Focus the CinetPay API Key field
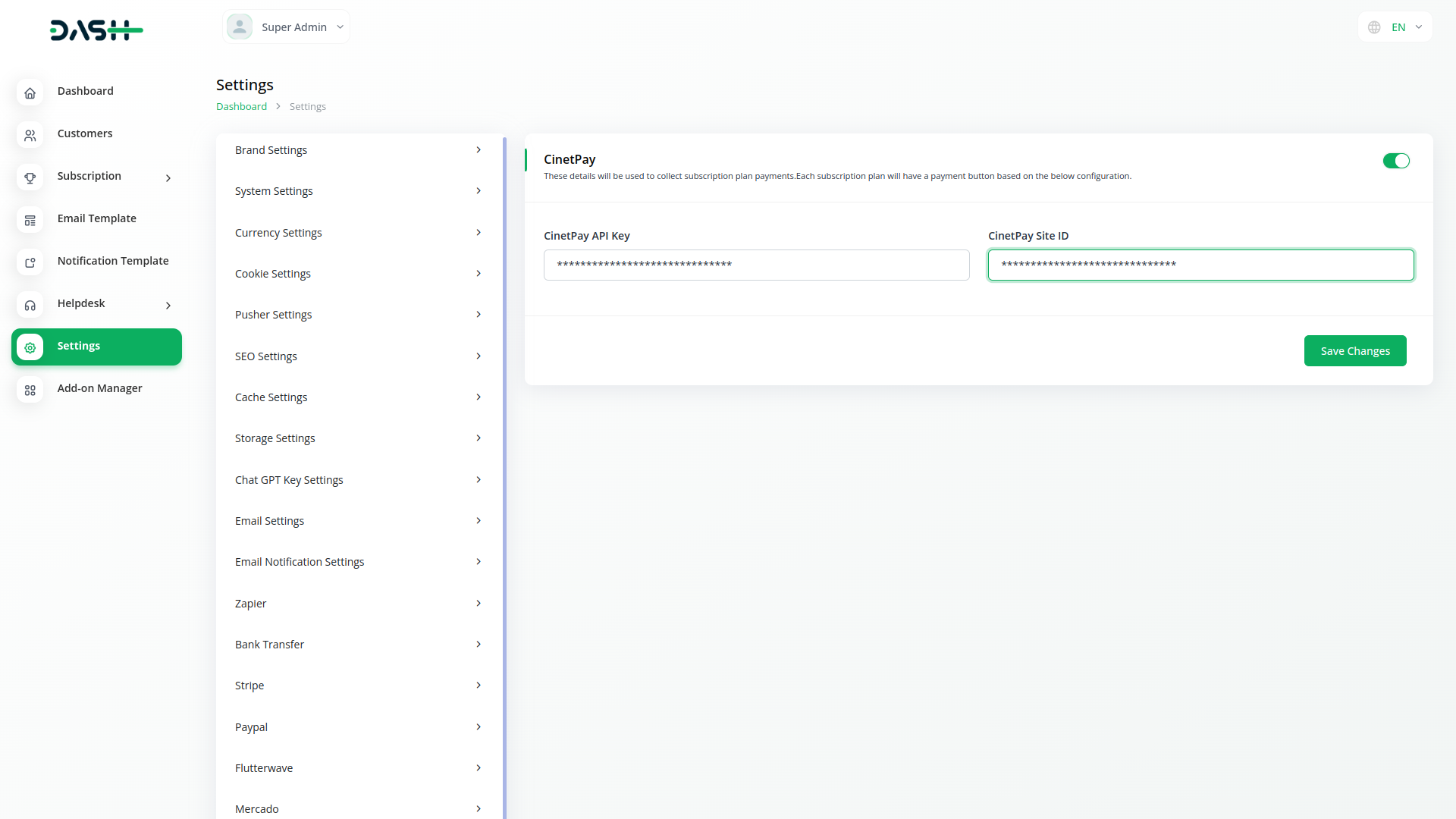 (756, 265)
